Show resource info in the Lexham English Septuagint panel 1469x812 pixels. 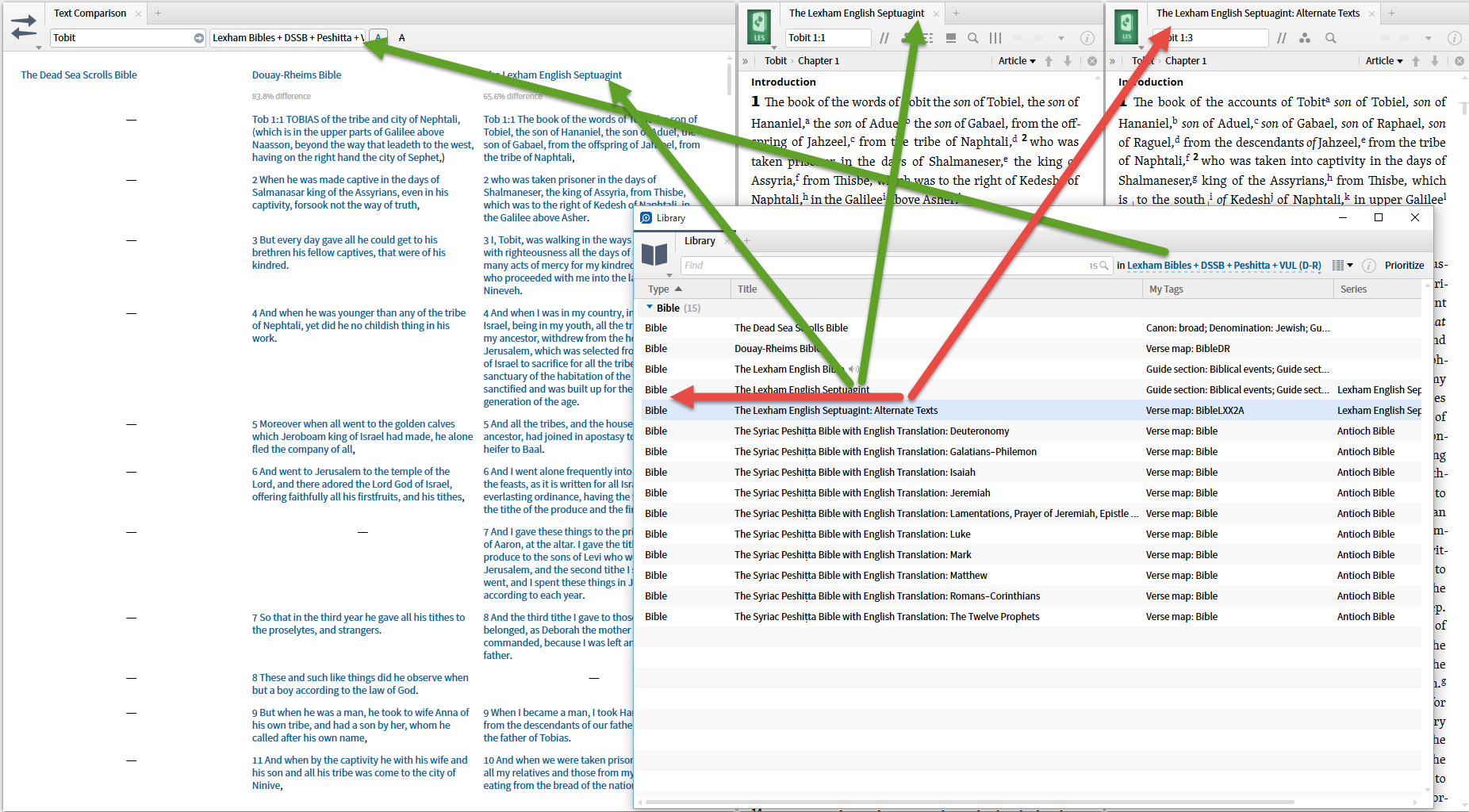click(1087, 38)
